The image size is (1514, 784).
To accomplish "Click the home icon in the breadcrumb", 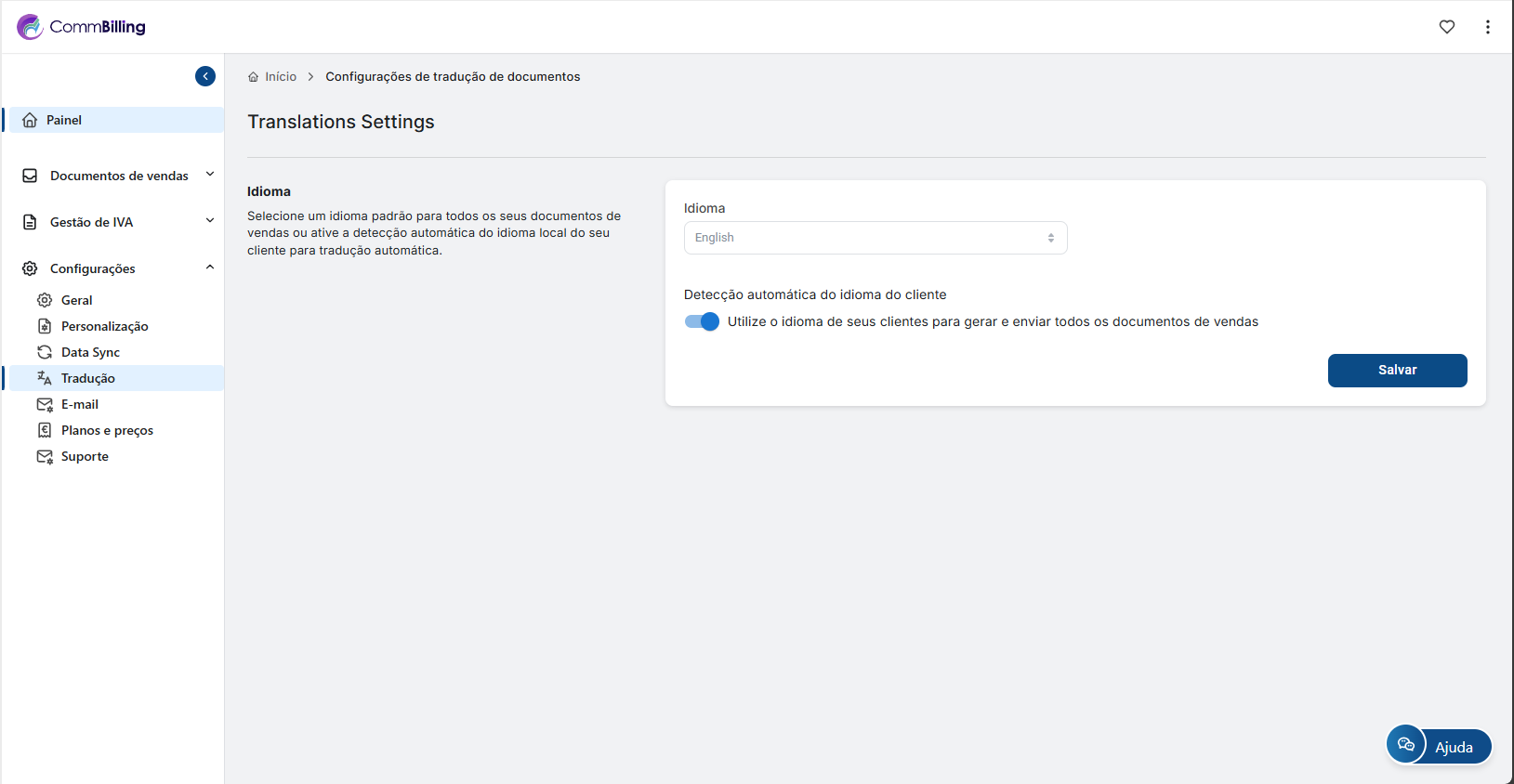I will coord(253,77).
